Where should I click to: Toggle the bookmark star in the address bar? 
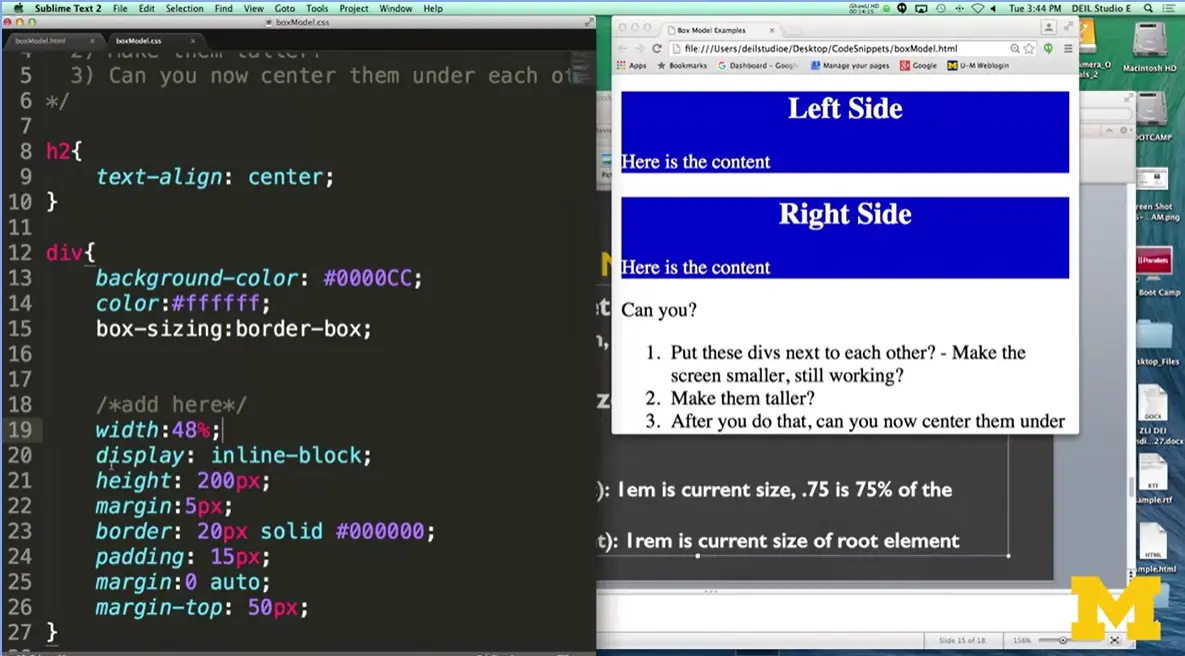pos(1028,48)
